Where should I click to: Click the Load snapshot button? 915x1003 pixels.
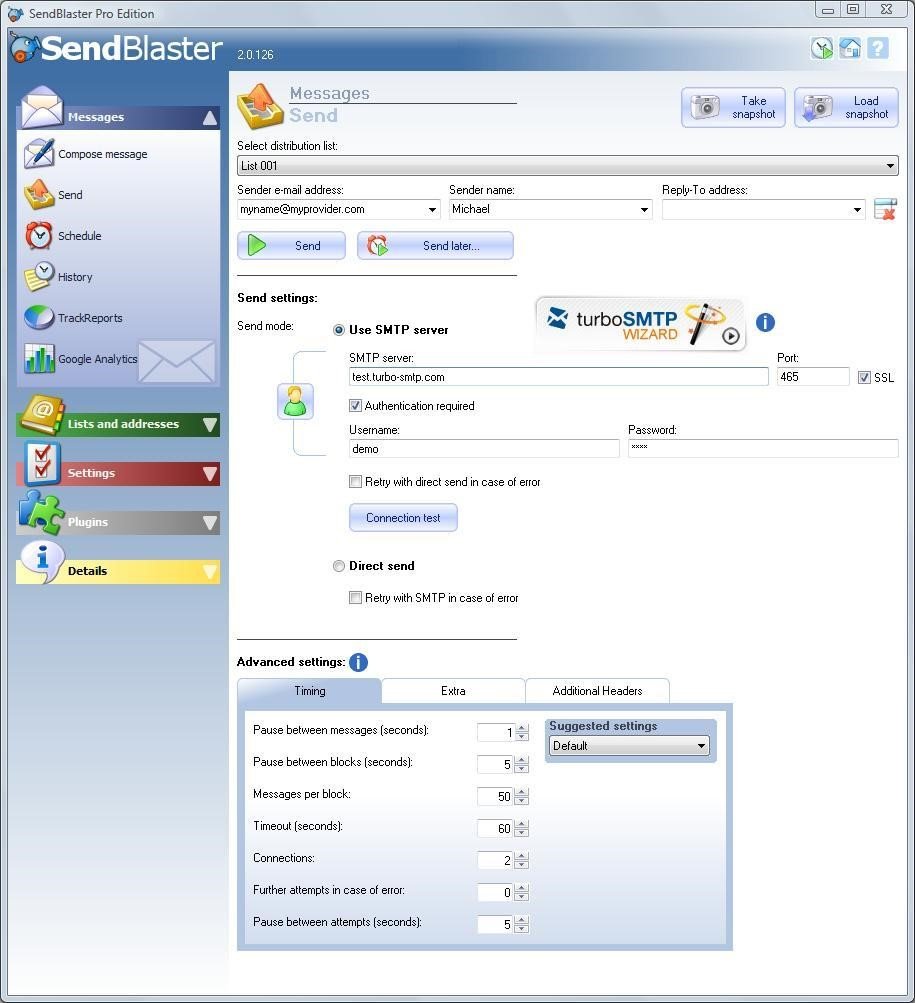click(x=847, y=107)
